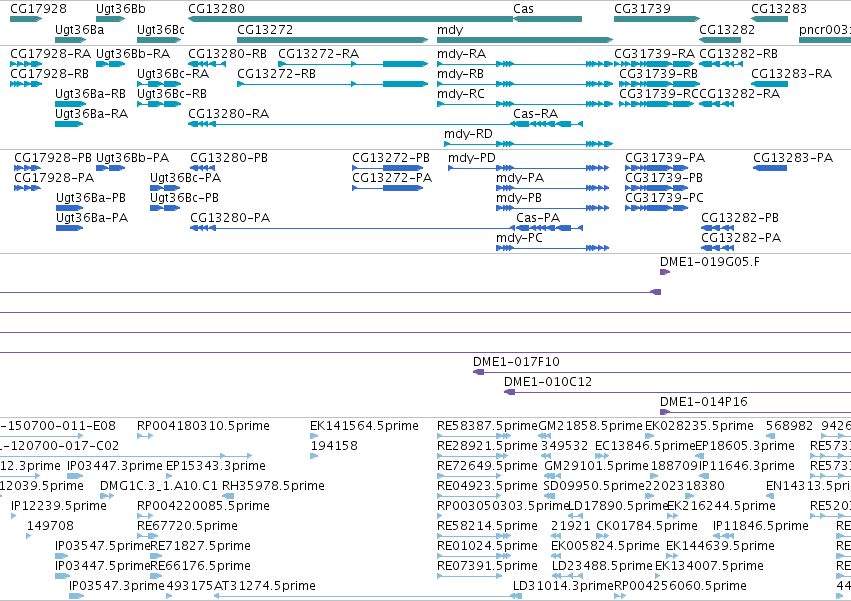Viewport: 851px width, 601px height.
Task: Open transcript CG17928-RA
Action: pyautogui.click(x=50, y=54)
